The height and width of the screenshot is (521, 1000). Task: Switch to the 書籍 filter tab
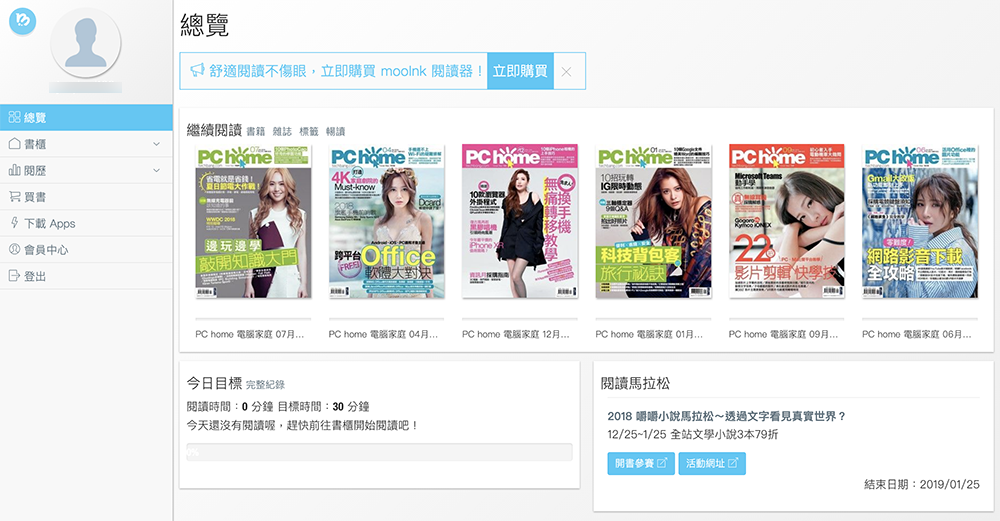[255, 131]
